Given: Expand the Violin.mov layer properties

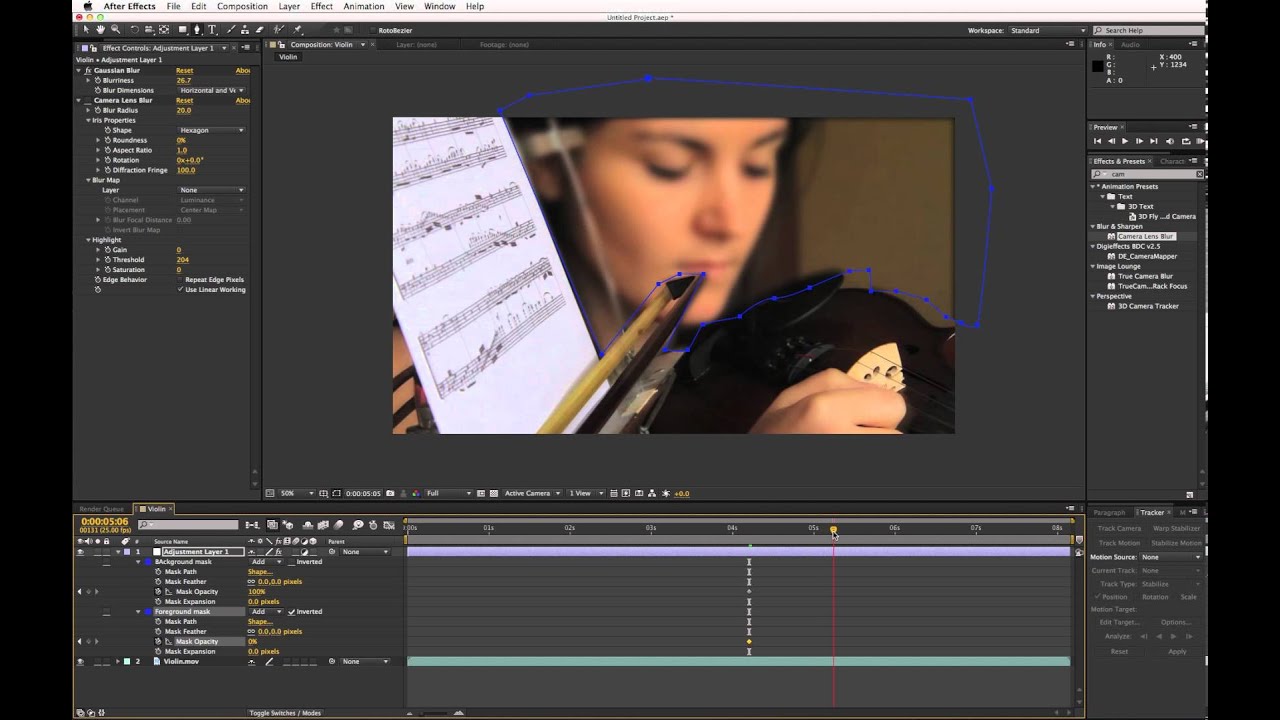Looking at the screenshot, I should 118,662.
